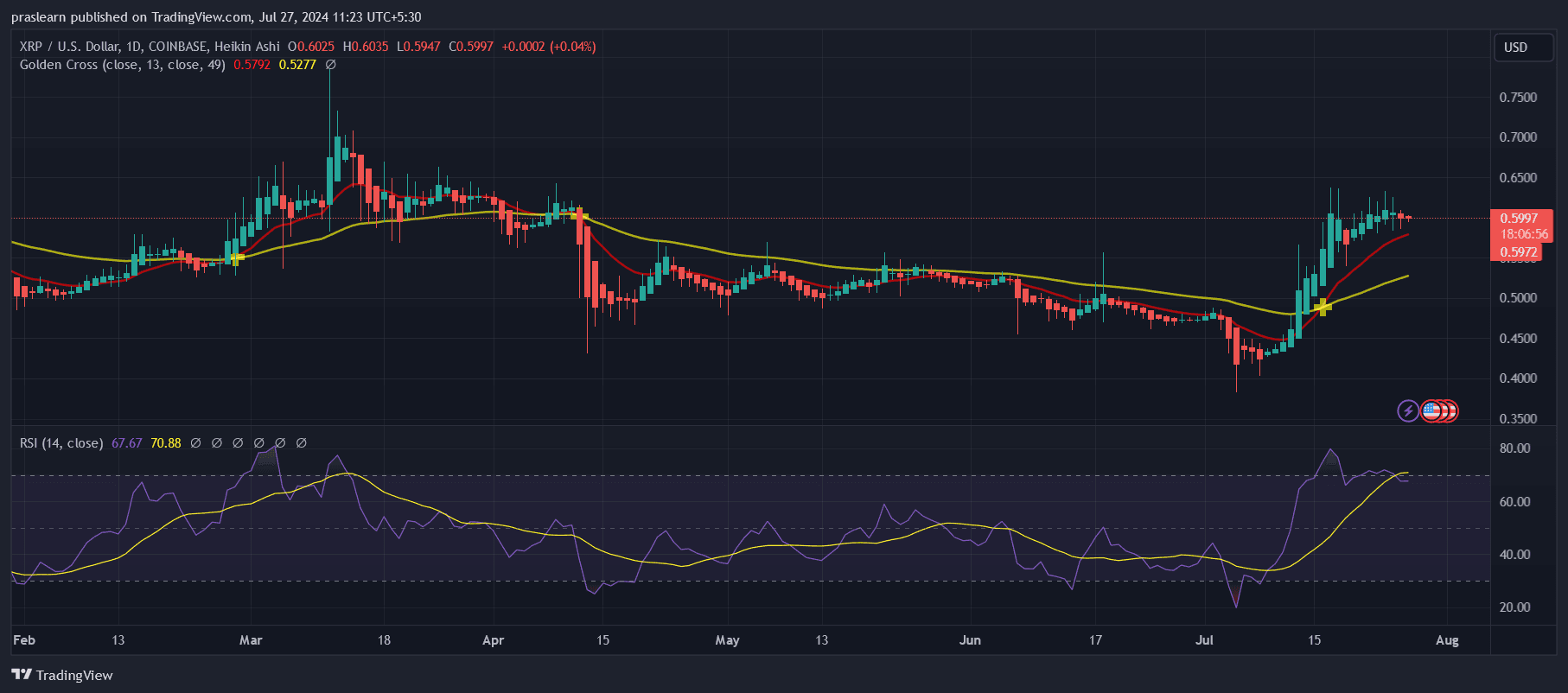Click the 60.00 RSI axis label
1568x693 pixels.
point(1514,502)
